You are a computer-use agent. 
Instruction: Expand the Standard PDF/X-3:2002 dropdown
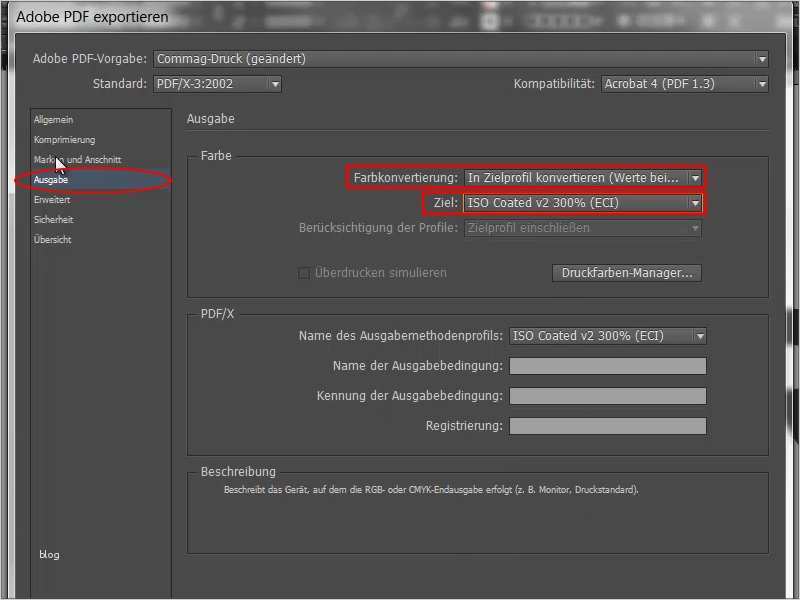[217, 84]
